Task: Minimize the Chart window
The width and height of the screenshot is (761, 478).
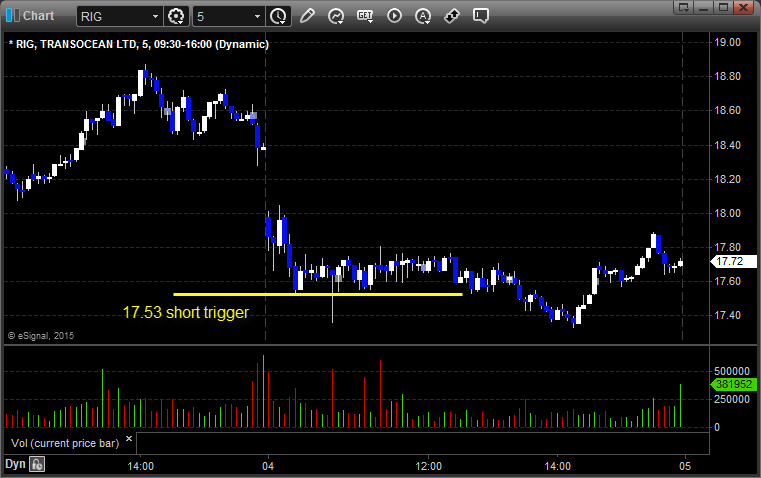Action: (x=704, y=7)
